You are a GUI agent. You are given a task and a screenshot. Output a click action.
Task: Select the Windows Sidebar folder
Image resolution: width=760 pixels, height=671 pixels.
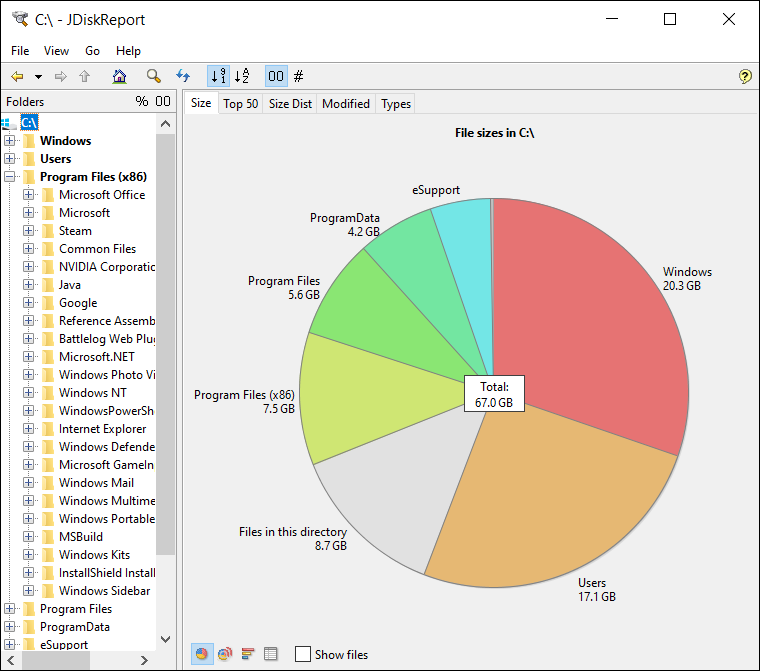point(105,591)
